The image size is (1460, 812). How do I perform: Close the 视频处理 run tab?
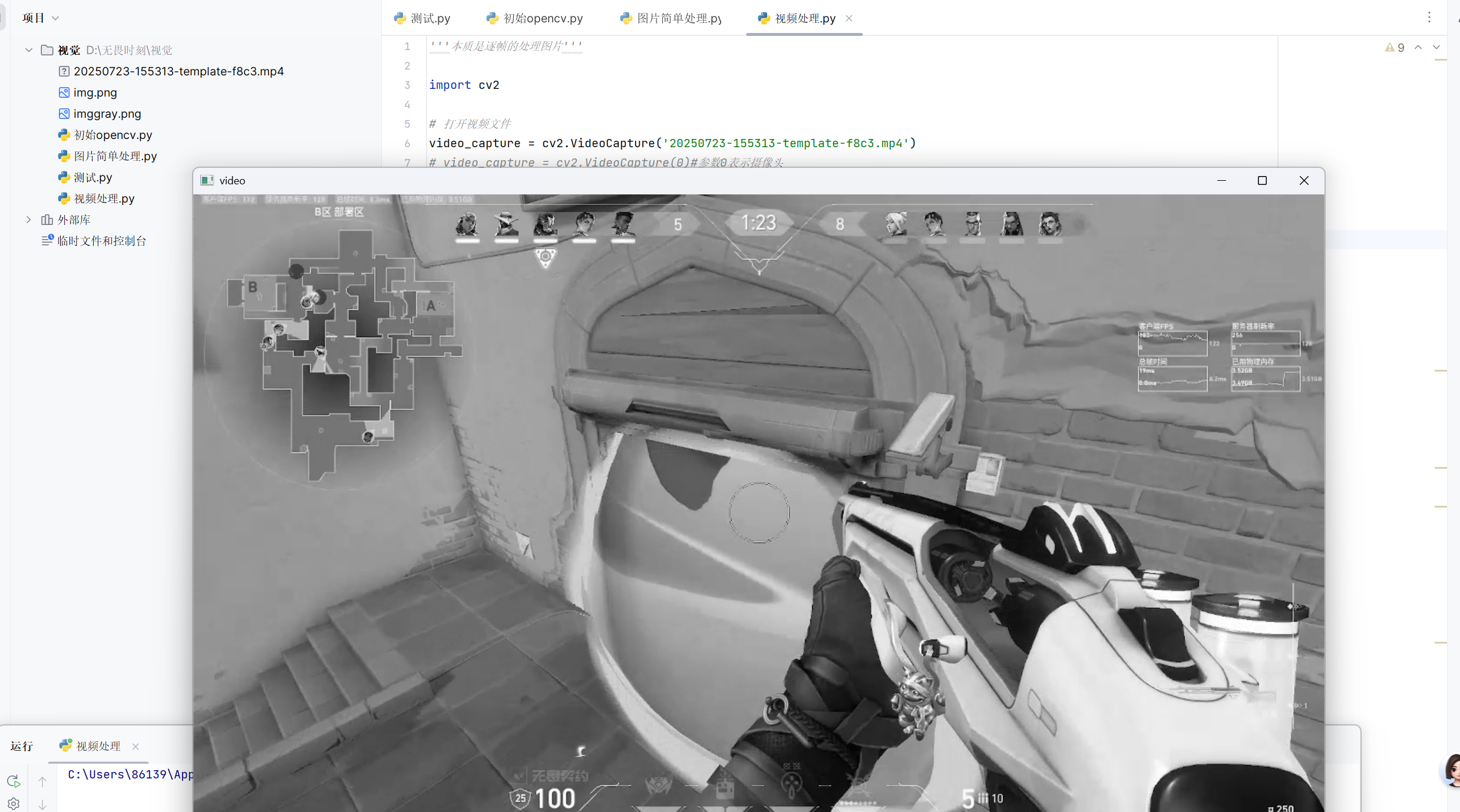136,746
